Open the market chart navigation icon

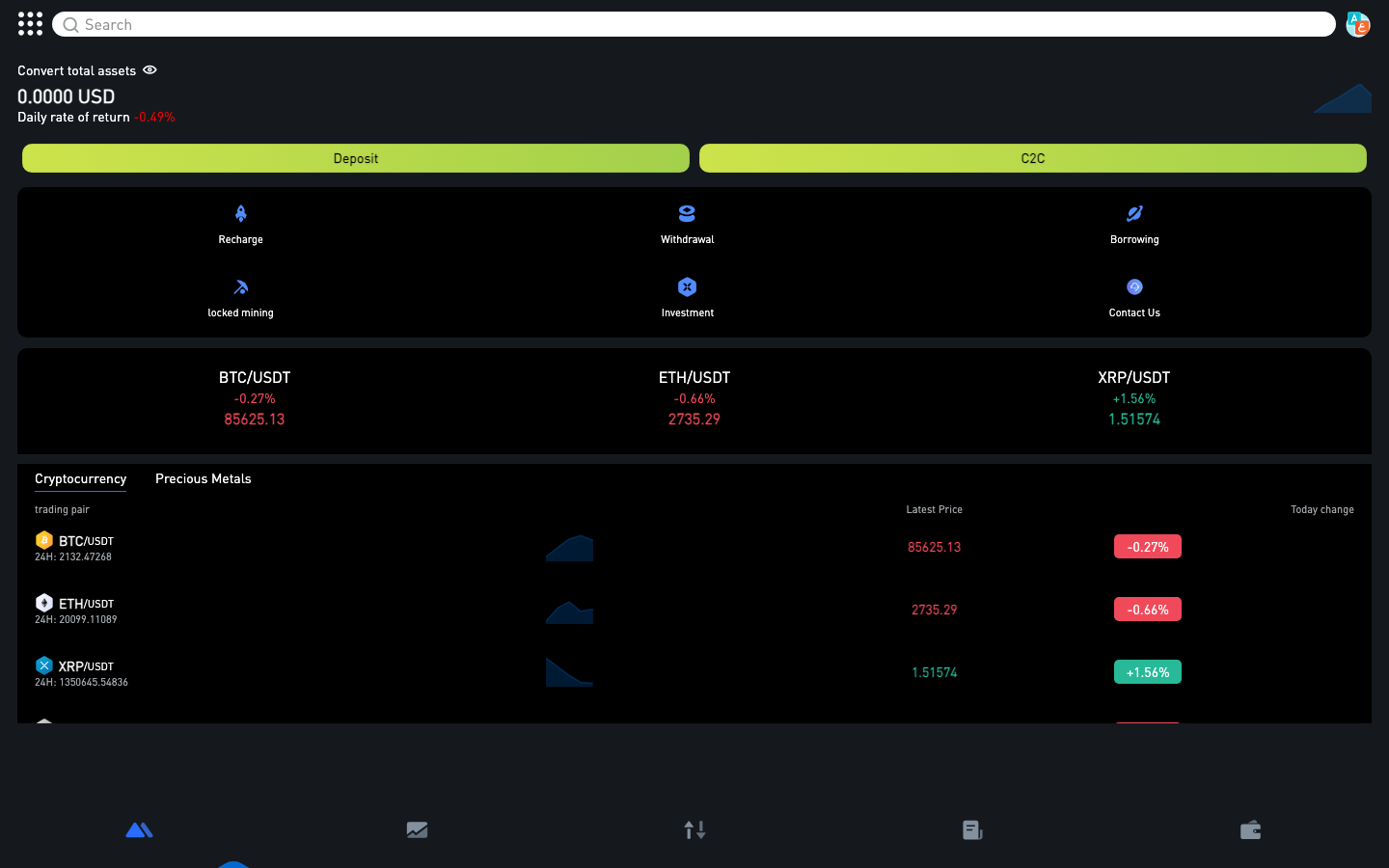[417, 829]
